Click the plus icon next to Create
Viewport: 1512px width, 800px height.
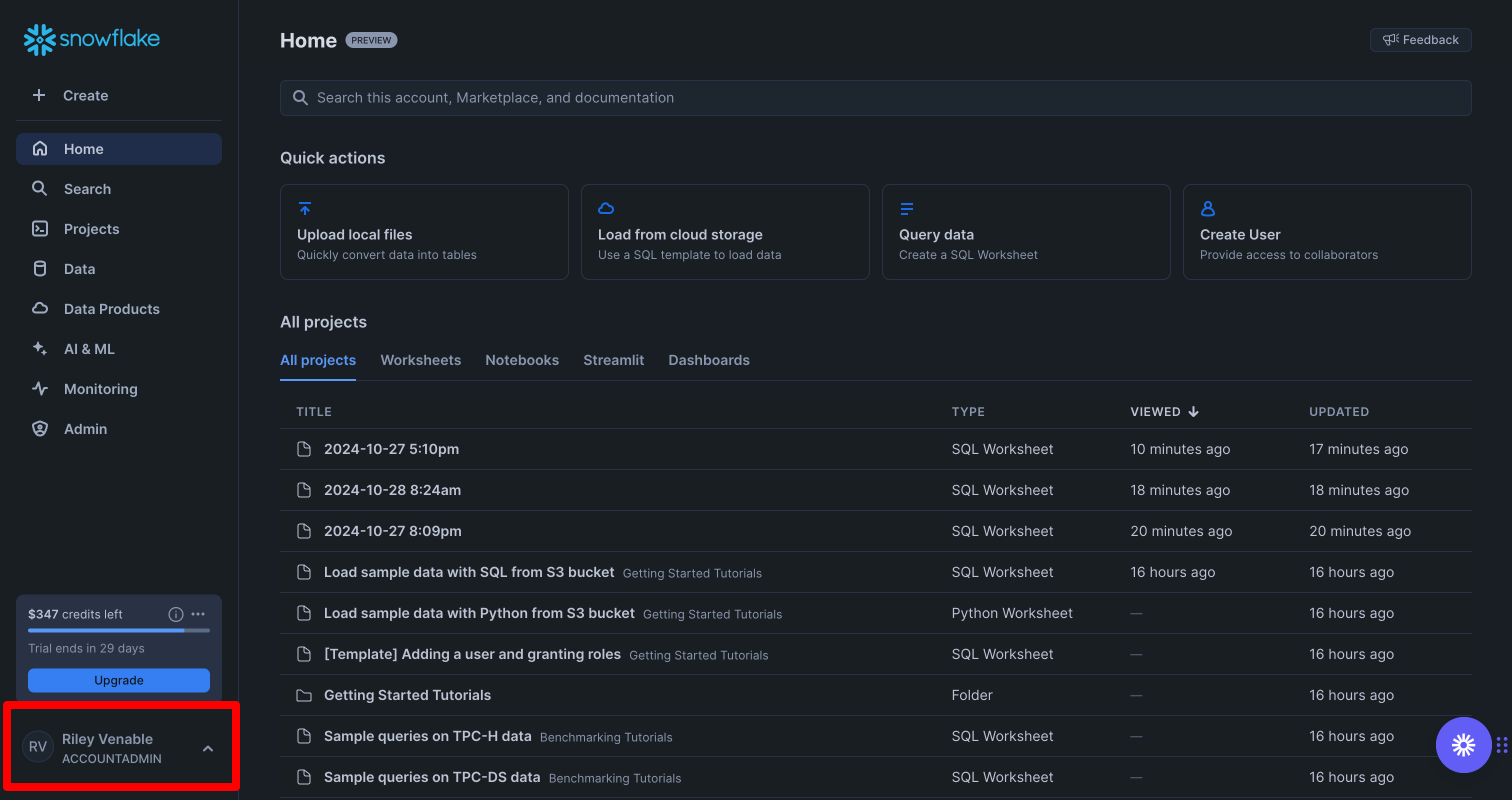coord(38,95)
